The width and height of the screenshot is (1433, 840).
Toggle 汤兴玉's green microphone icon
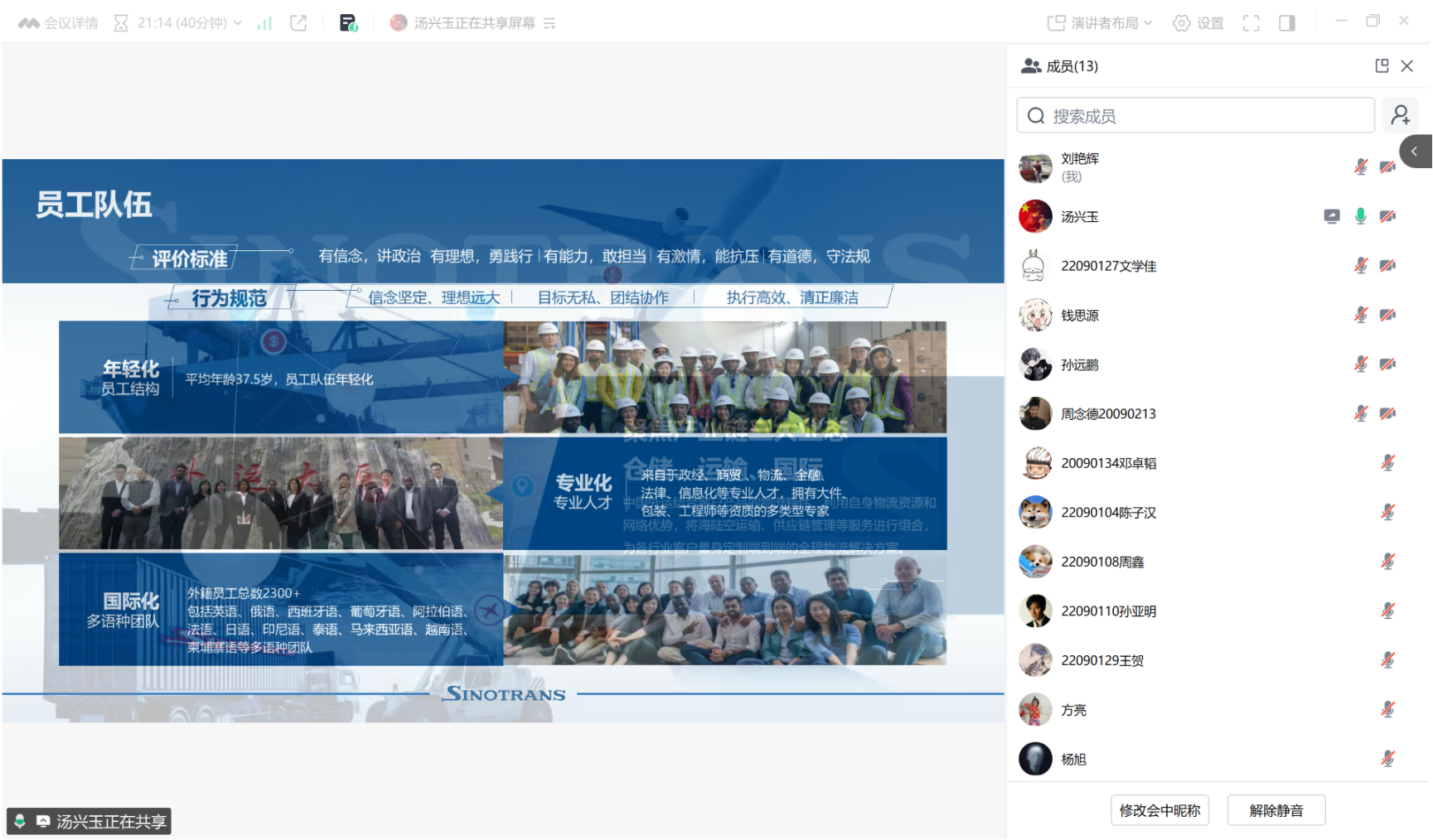click(1360, 216)
